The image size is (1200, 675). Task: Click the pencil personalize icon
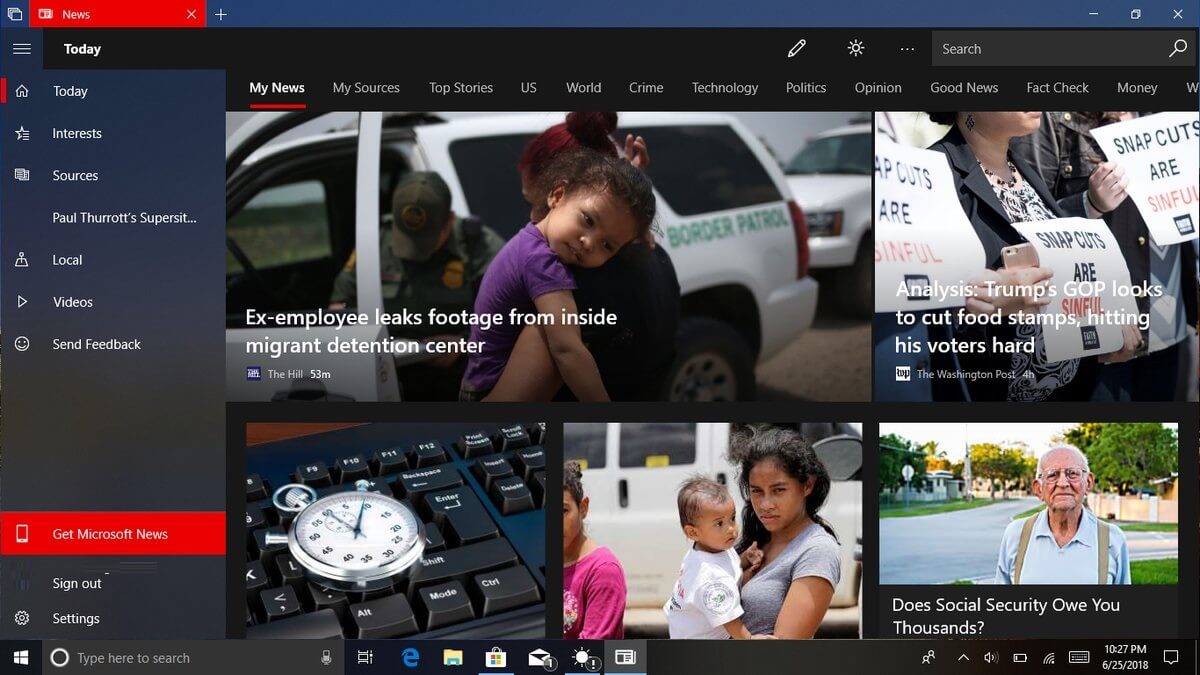(x=796, y=48)
